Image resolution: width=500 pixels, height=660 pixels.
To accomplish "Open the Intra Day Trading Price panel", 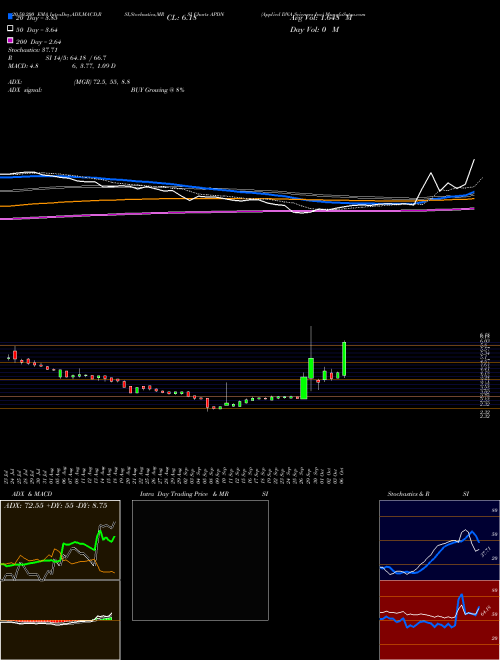I will (200, 560).
